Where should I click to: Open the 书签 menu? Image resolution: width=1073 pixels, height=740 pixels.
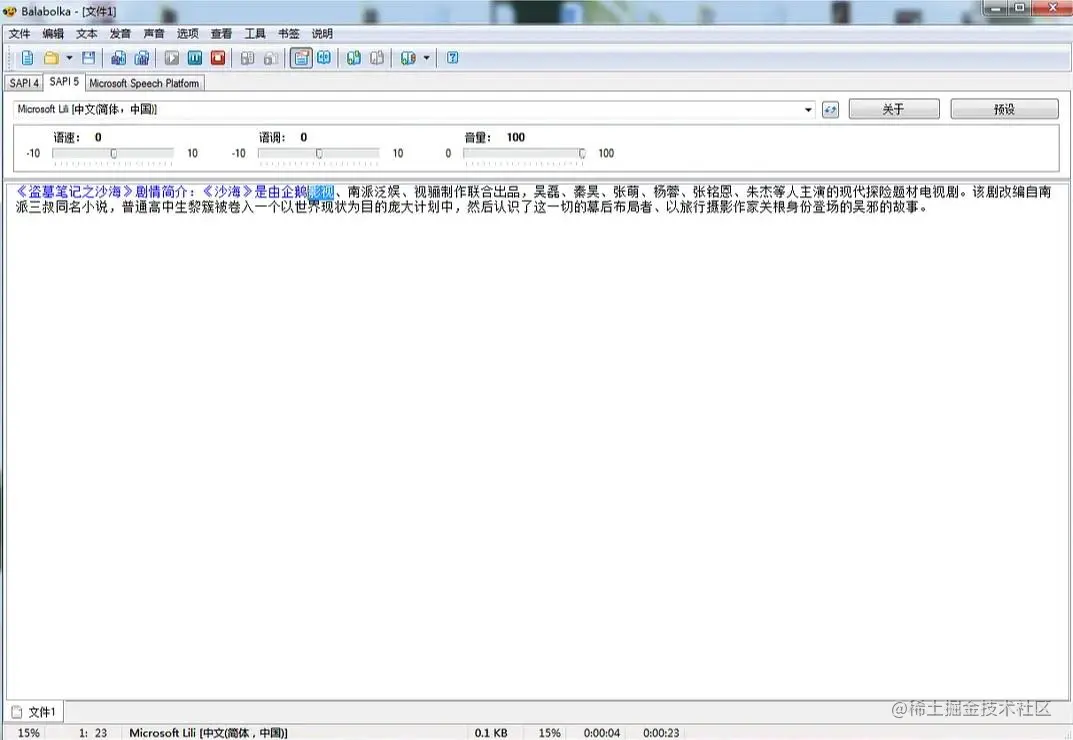(289, 34)
